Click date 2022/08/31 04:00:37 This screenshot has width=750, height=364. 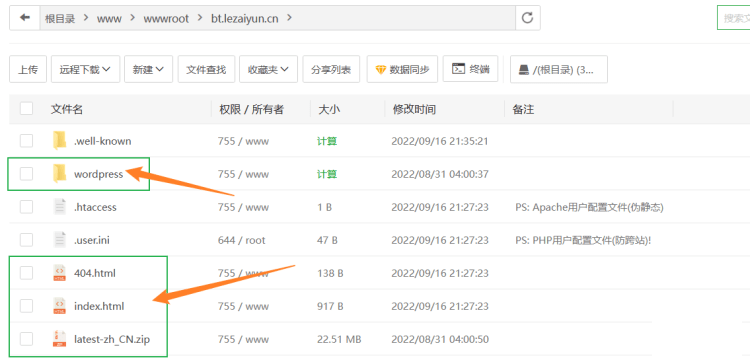[x=440, y=174]
